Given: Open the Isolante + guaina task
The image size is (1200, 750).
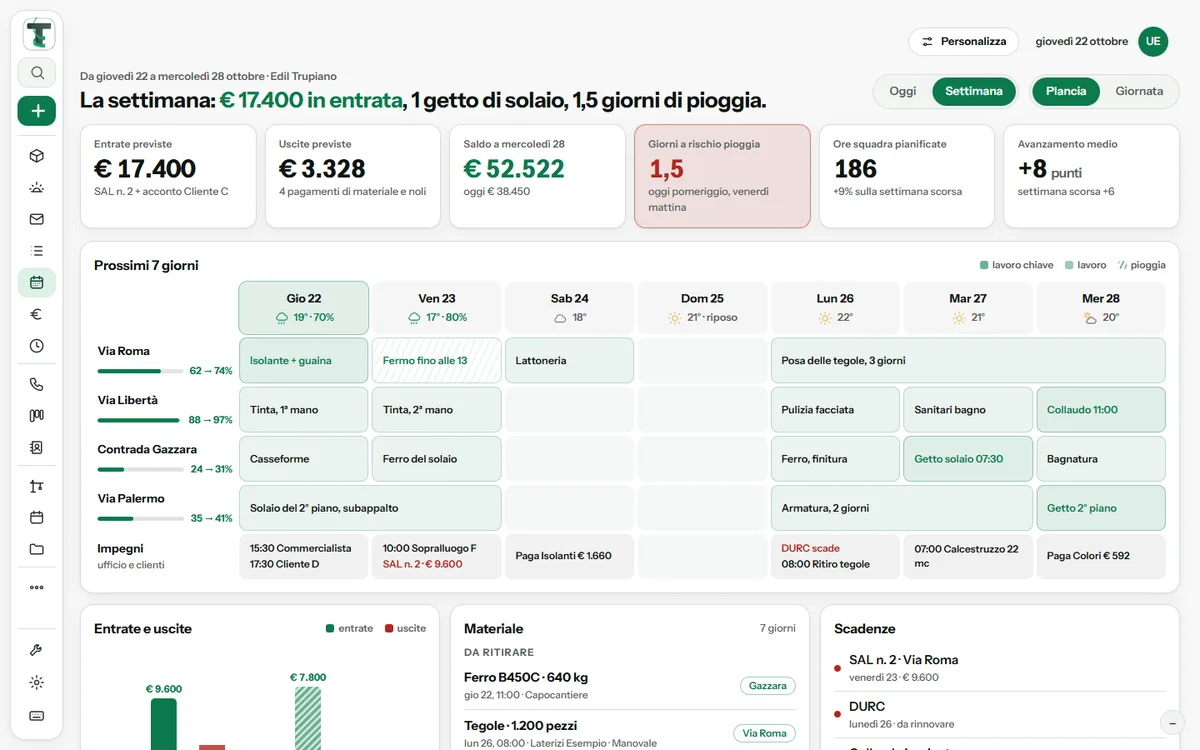Looking at the screenshot, I should click(x=304, y=360).
